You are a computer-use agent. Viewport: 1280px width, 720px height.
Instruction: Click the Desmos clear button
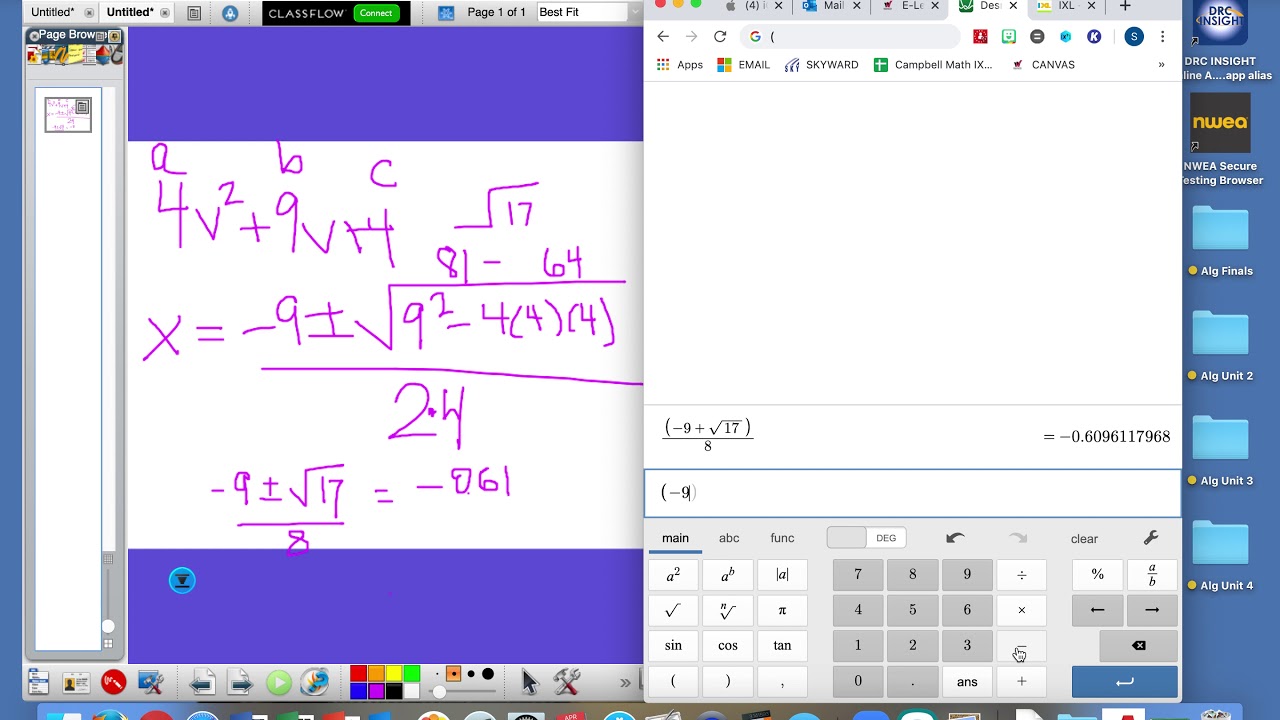pyautogui.click(x=1084, y=539)
